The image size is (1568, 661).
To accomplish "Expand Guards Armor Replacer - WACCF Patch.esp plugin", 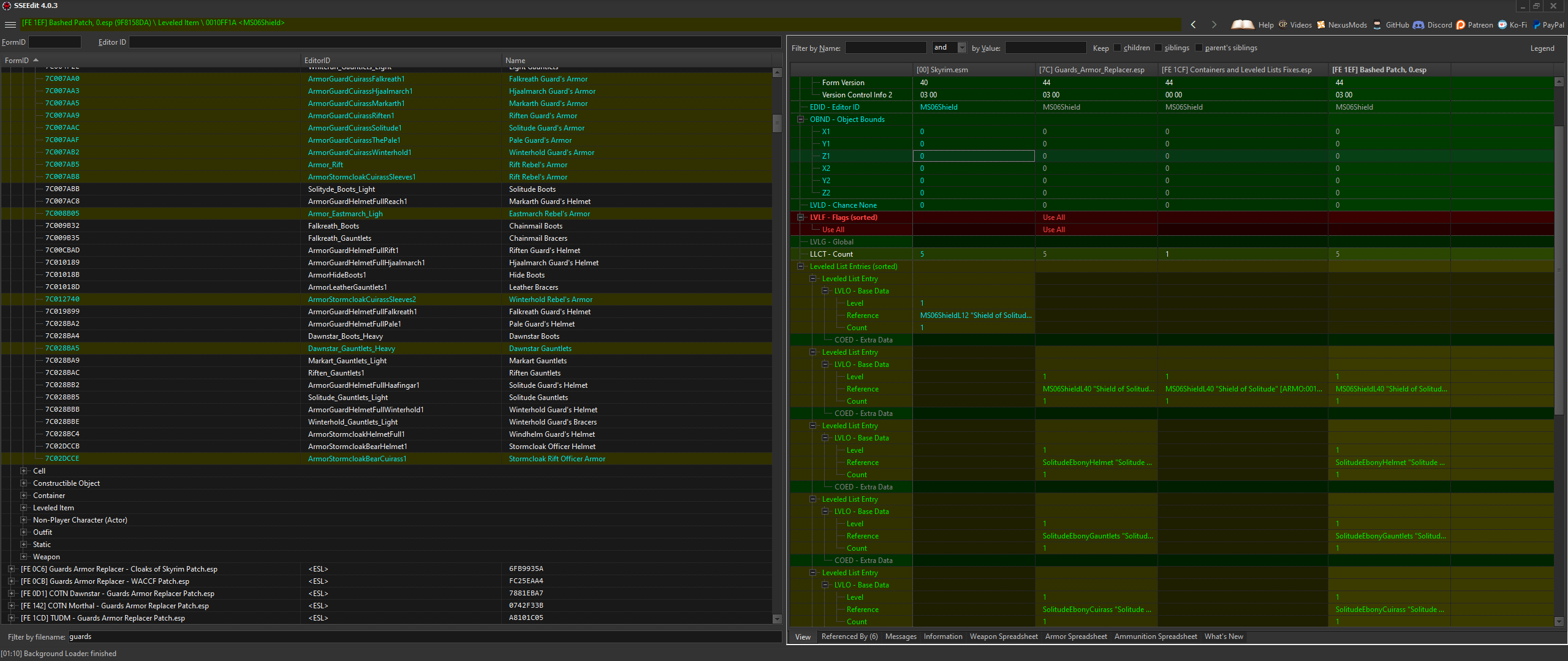I will click(x=12, y=581).
